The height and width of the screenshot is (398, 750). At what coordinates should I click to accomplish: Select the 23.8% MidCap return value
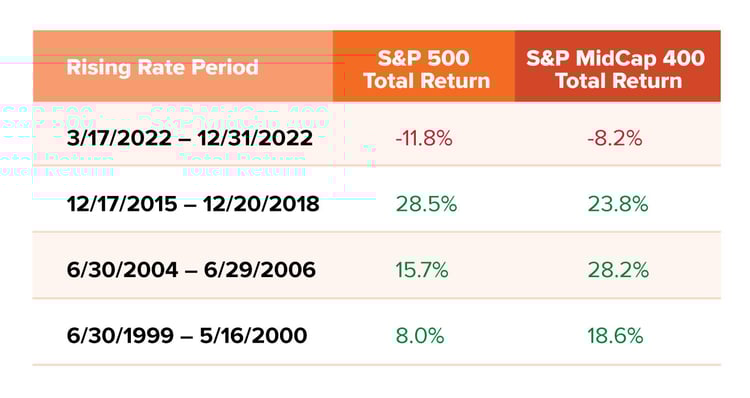pyautogui.click(x=618, y=204)
